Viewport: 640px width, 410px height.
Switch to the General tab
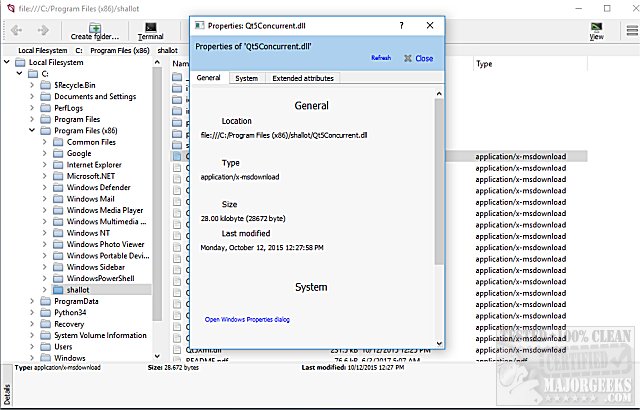coord(209,78)
